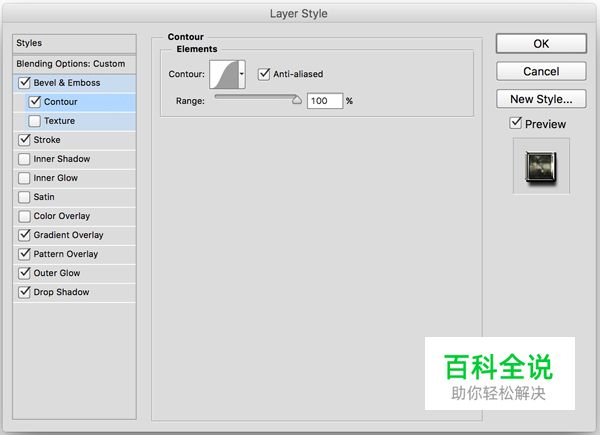Turn off the Drop Shadow checkbox
Screen dimensions: 600x435
point(24,292)
